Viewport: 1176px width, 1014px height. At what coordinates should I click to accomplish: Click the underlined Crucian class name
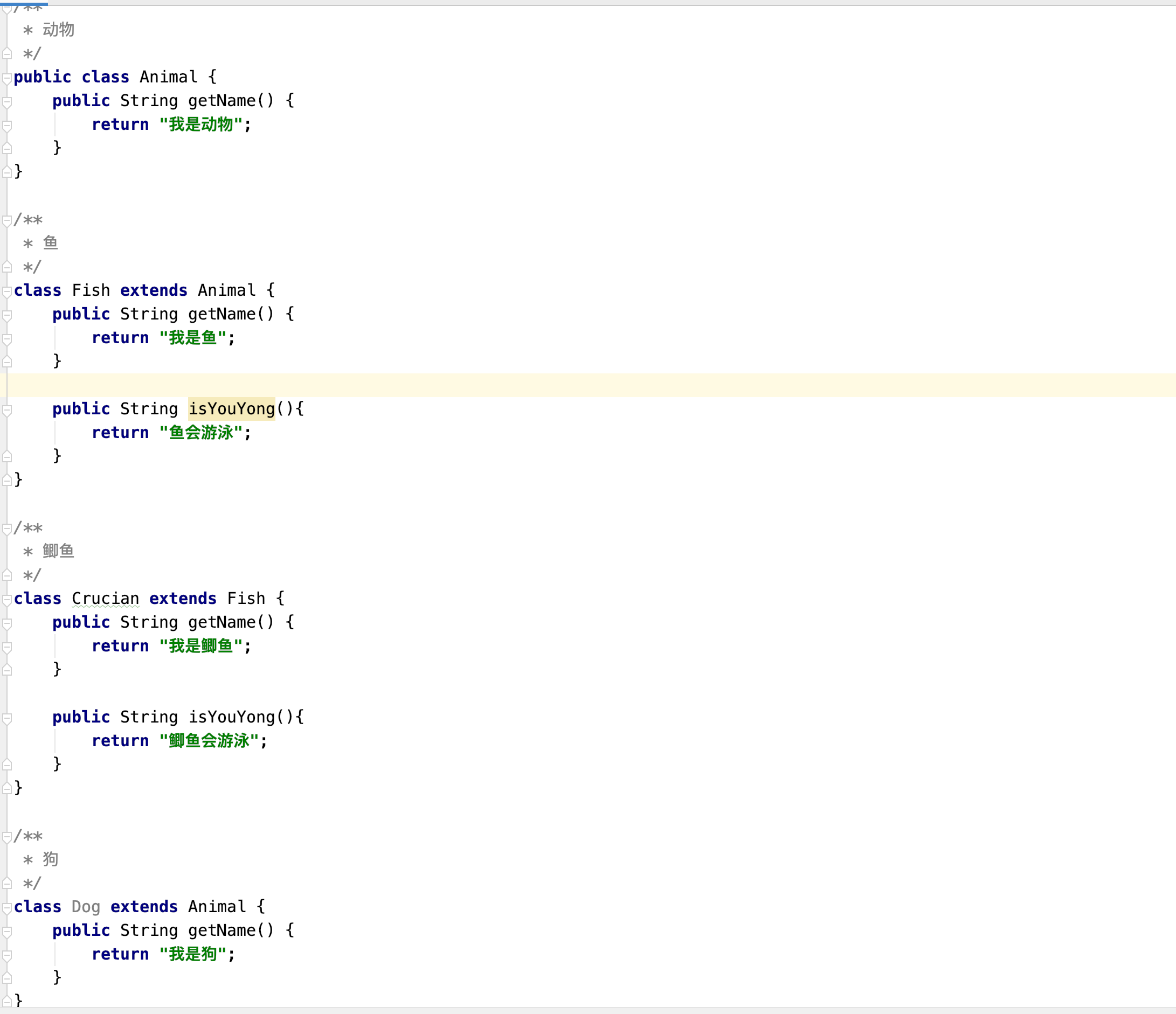tap(105, 599)
